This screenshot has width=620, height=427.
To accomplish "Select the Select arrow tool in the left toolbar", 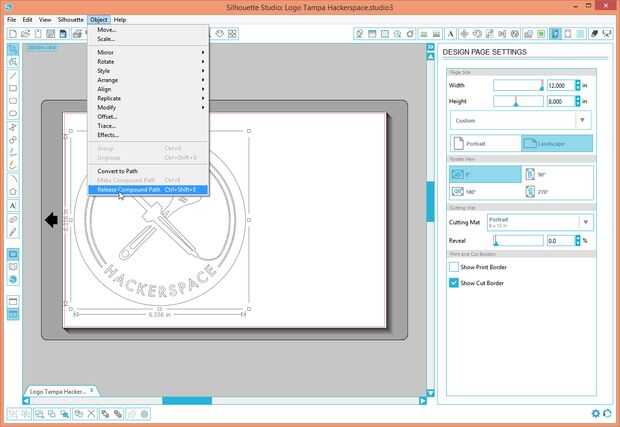I will (13, 49).
